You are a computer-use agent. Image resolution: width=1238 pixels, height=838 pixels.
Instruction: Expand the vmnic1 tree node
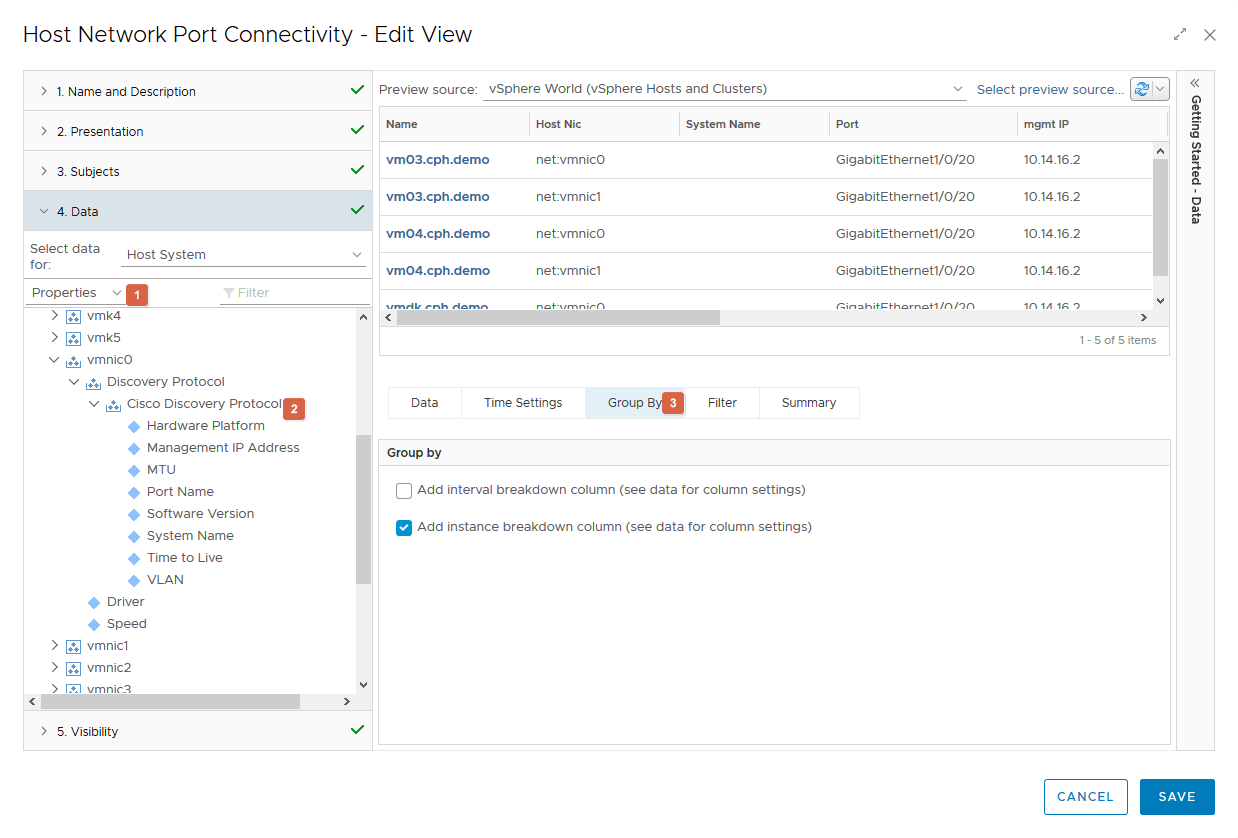point(55,646)
